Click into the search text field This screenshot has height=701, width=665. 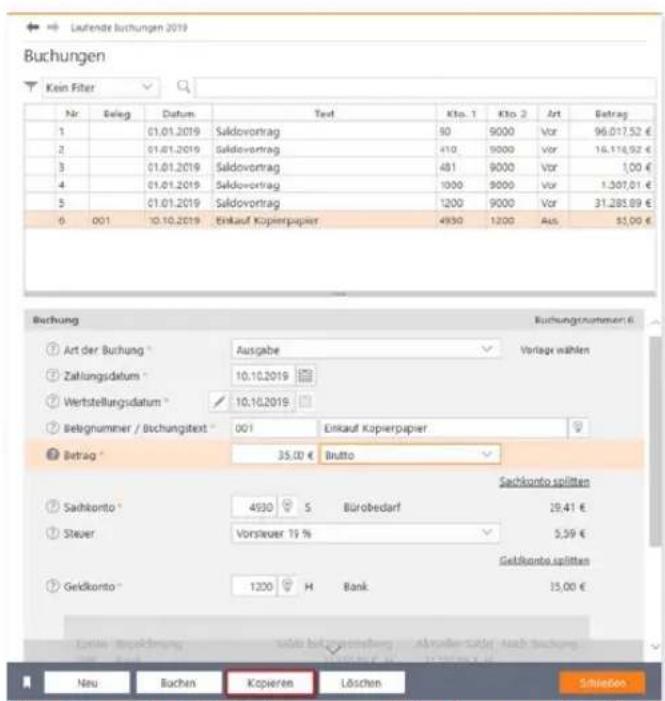click(x=426, y=87)
